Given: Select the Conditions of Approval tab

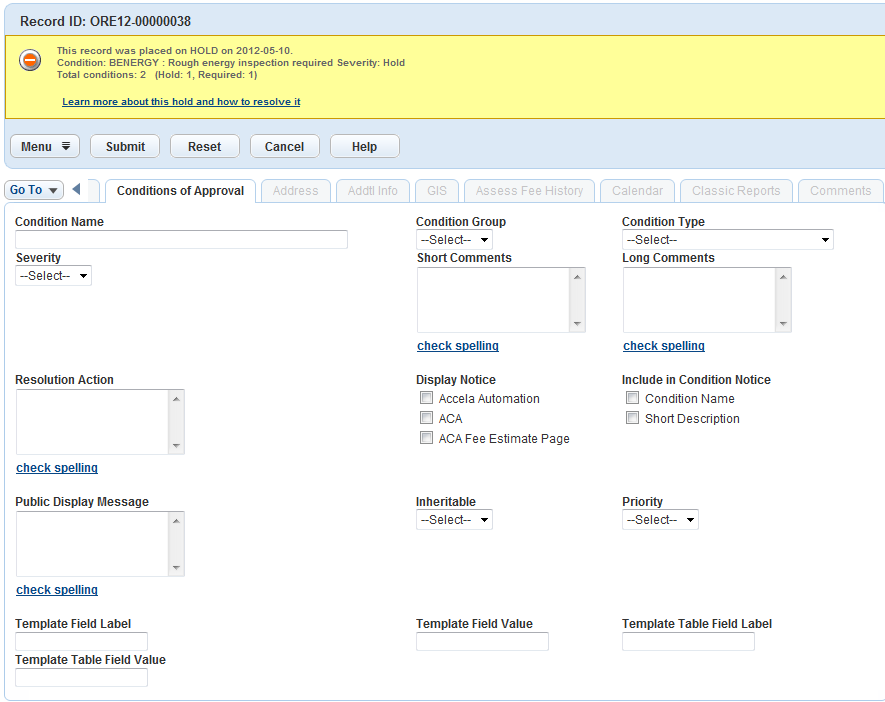Looking at the screenshot, I should click(x=180, y=191).
